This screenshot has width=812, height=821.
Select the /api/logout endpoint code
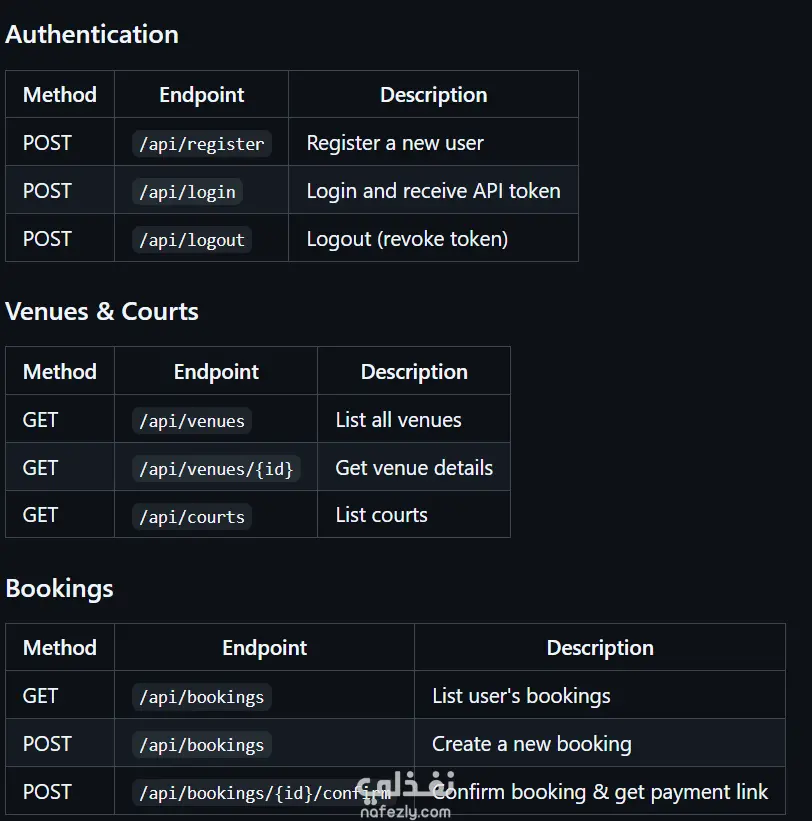click(x=191, y=239)
